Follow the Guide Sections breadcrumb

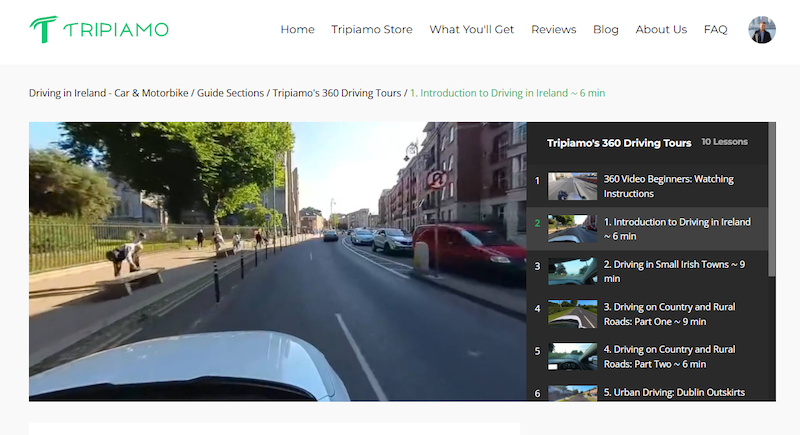231,93
